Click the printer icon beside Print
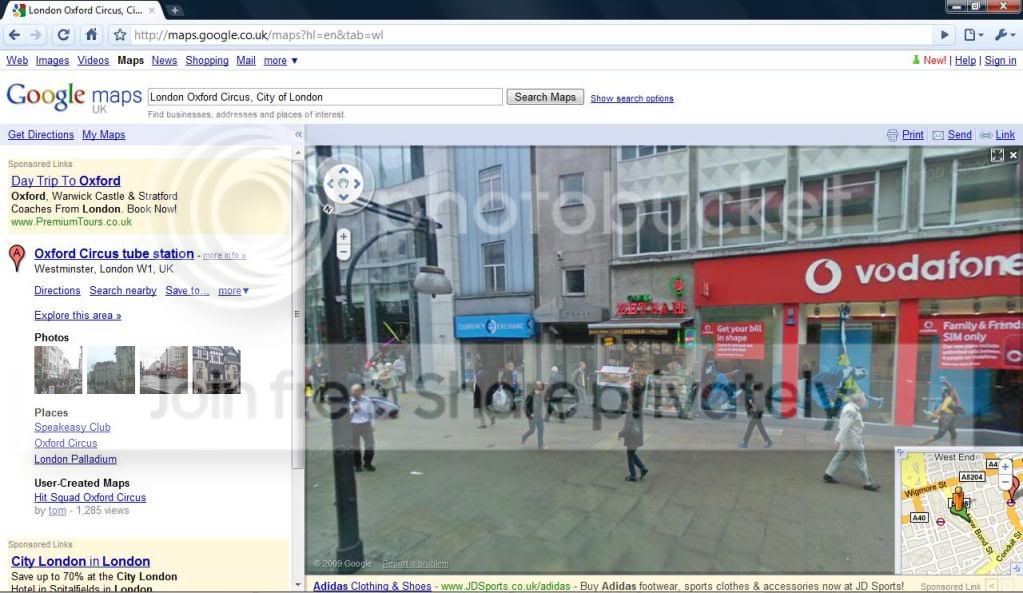This screenshot has height=593, width=1023. [x=893, y=135]
